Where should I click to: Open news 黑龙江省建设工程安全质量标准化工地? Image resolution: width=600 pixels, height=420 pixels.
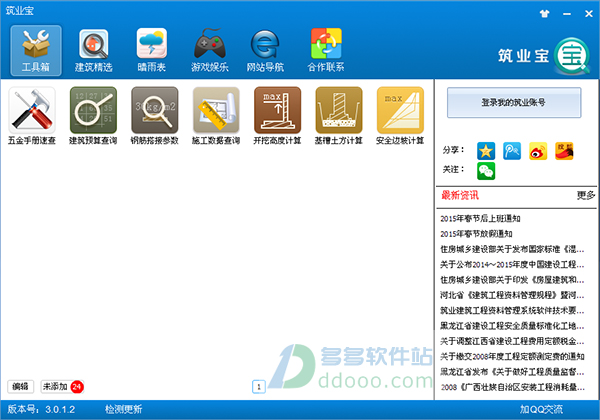(512, 326)
